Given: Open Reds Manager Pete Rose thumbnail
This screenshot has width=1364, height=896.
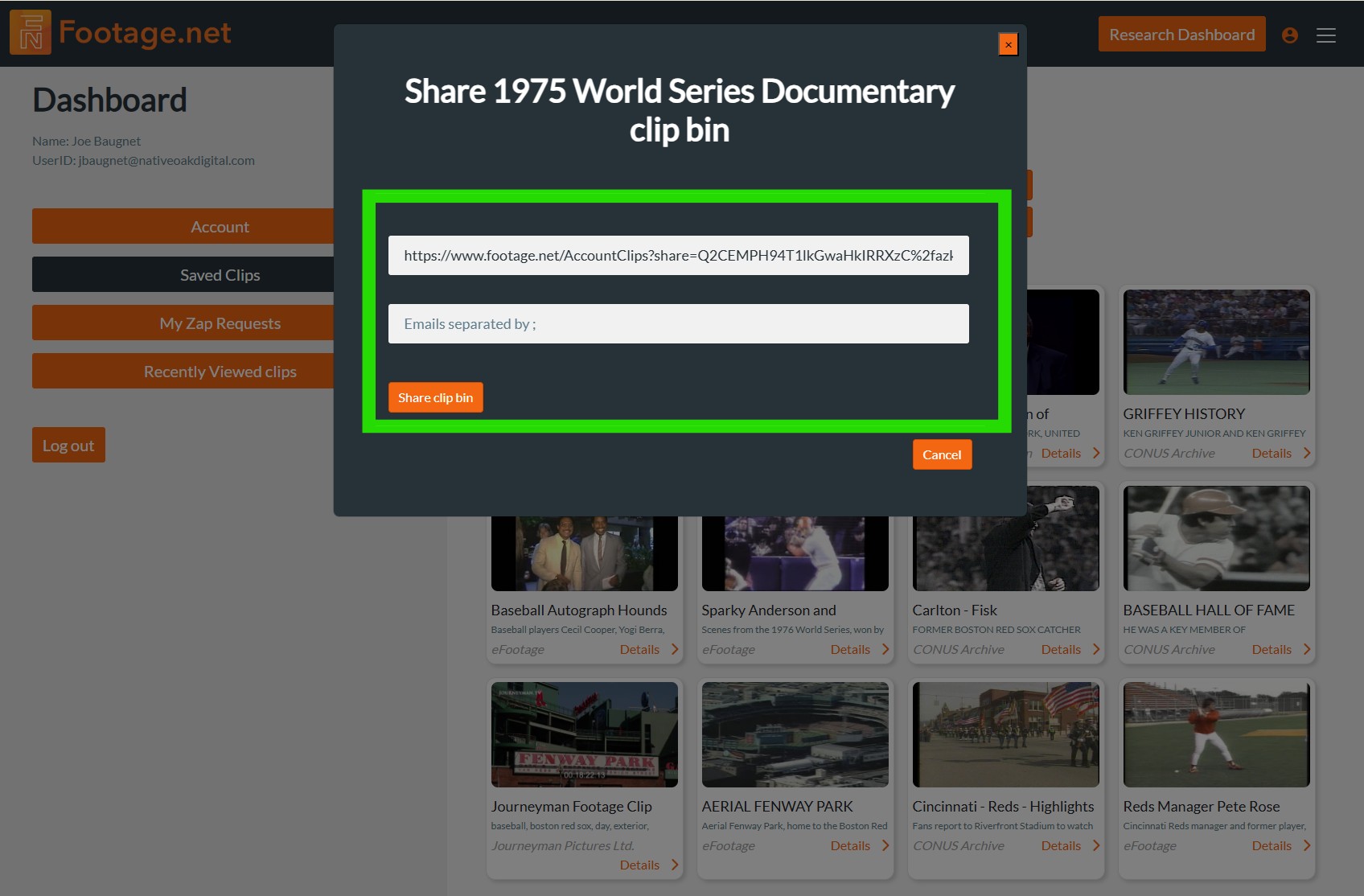Looking at the screenshot, I should 1216,734.
